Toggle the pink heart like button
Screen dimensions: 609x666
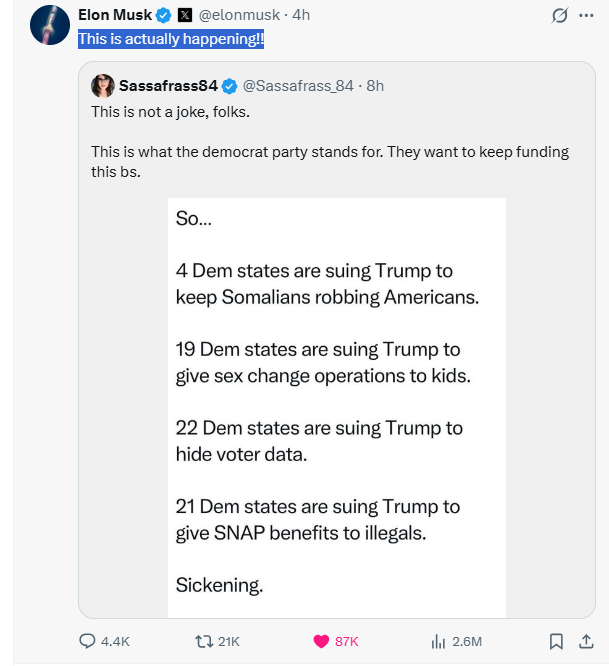click(322, 641)
